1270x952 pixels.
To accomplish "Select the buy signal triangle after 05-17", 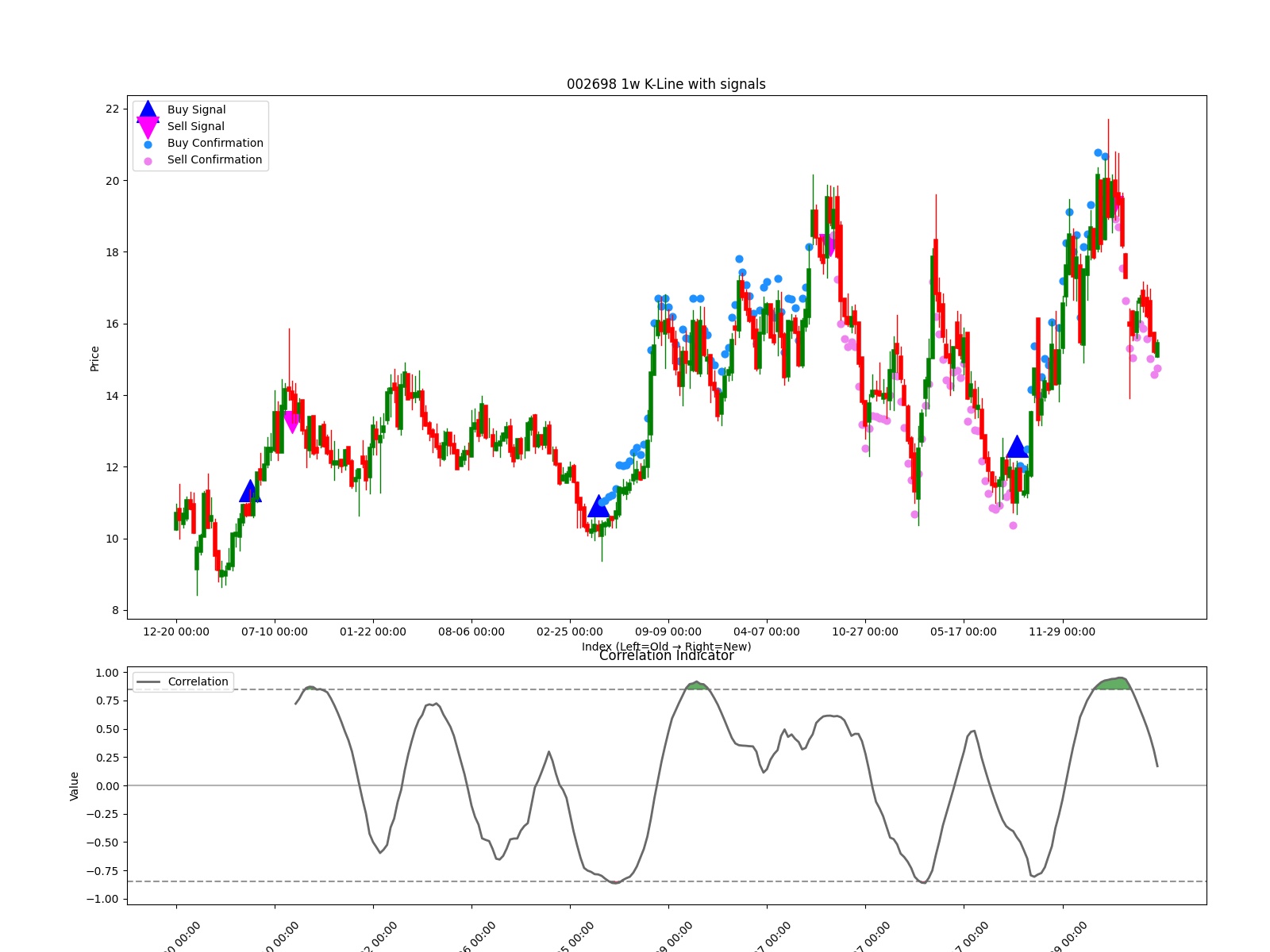I will (x=1017, y=447).
